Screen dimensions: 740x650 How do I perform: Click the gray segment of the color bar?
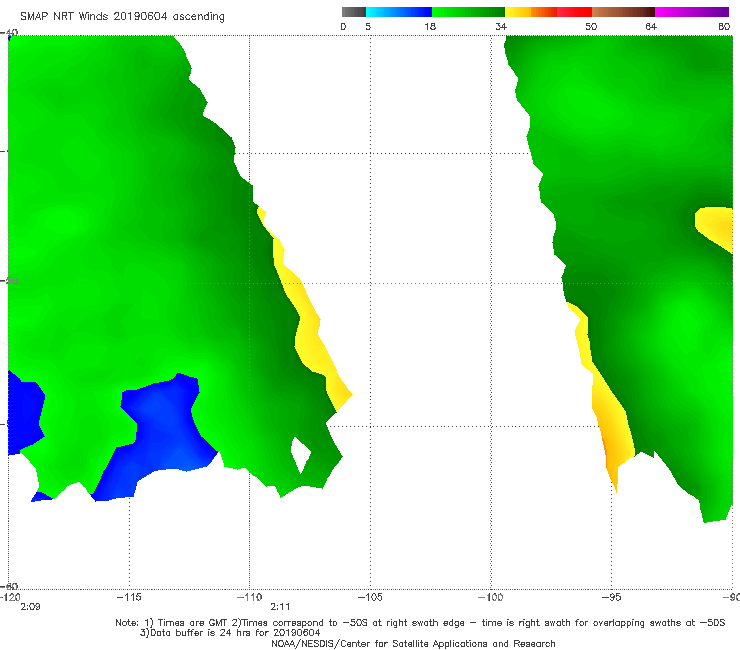pos(354,12)
